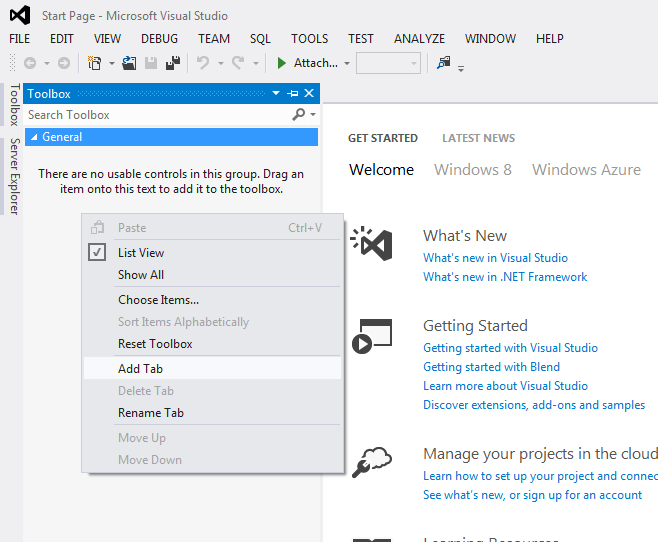Open the Toolbox window position dropdown
The image size is (658, 542).
coord(276,93)
